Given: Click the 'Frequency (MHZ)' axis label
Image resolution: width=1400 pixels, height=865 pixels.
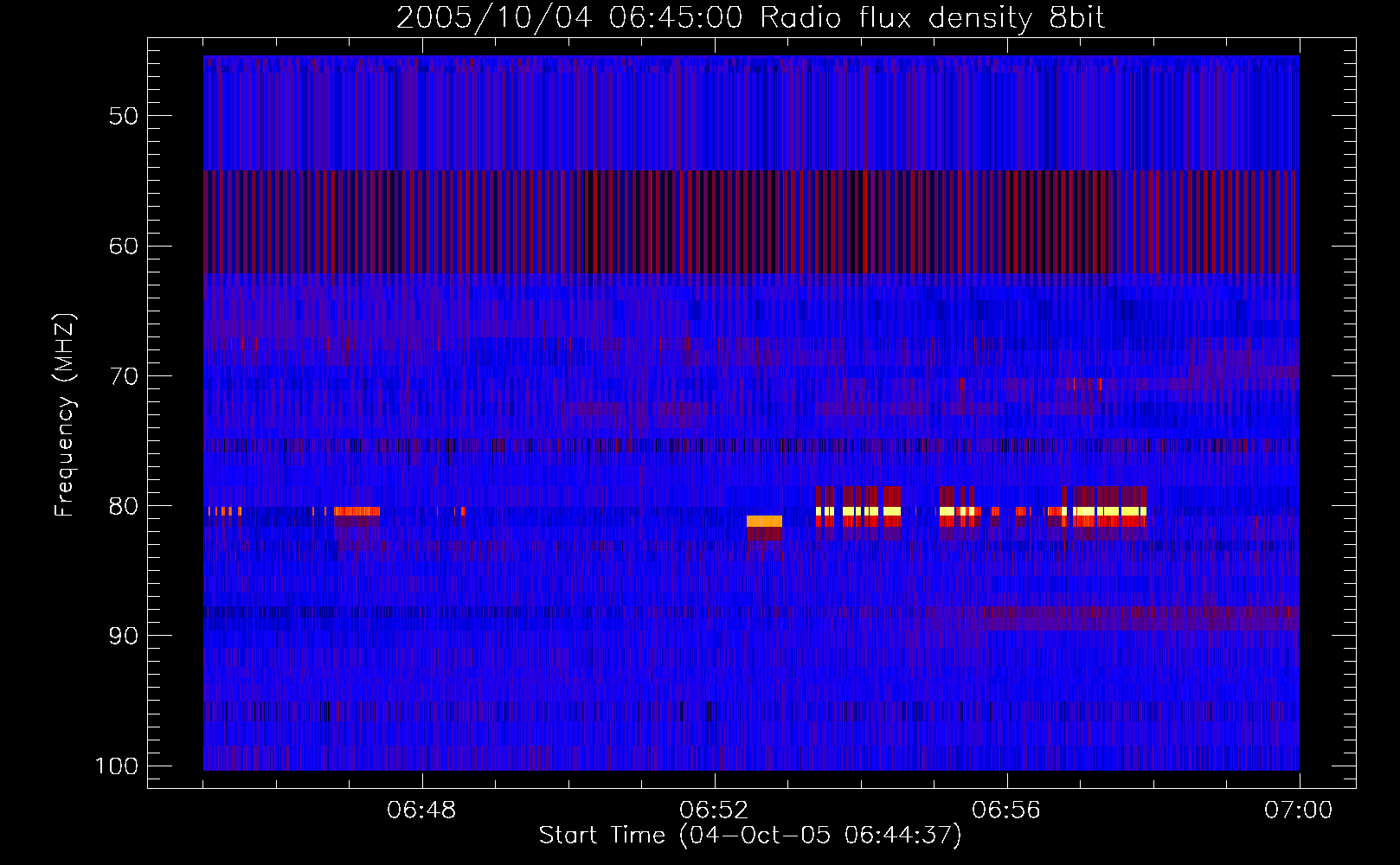Looking at the screenshot, I should tap(65, 416).
